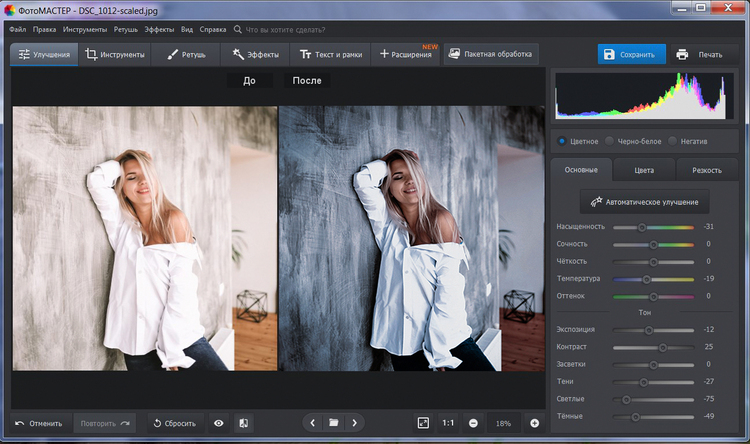Image resolution: width=750 pixels, height=444 pixels.
Task: Adjust the Экспозиция slider
Action: pyautogui.click(x=653, y=330)
